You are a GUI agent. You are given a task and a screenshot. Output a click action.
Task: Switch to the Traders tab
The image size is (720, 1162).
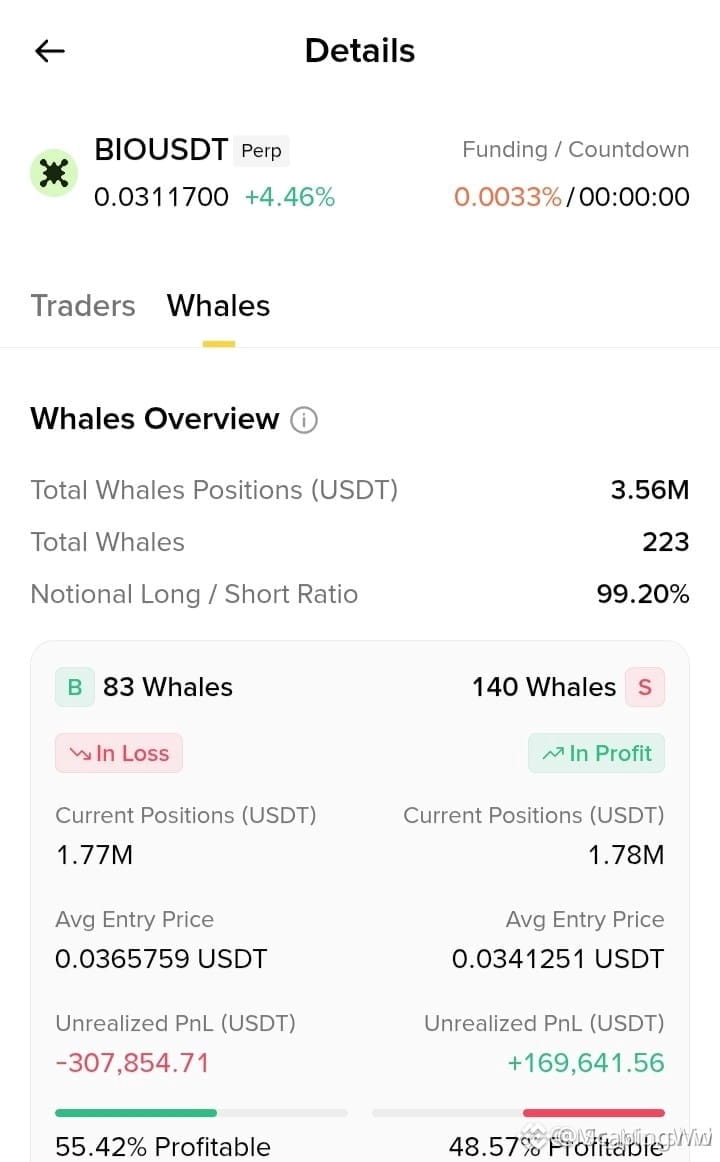tap(83, 305)
